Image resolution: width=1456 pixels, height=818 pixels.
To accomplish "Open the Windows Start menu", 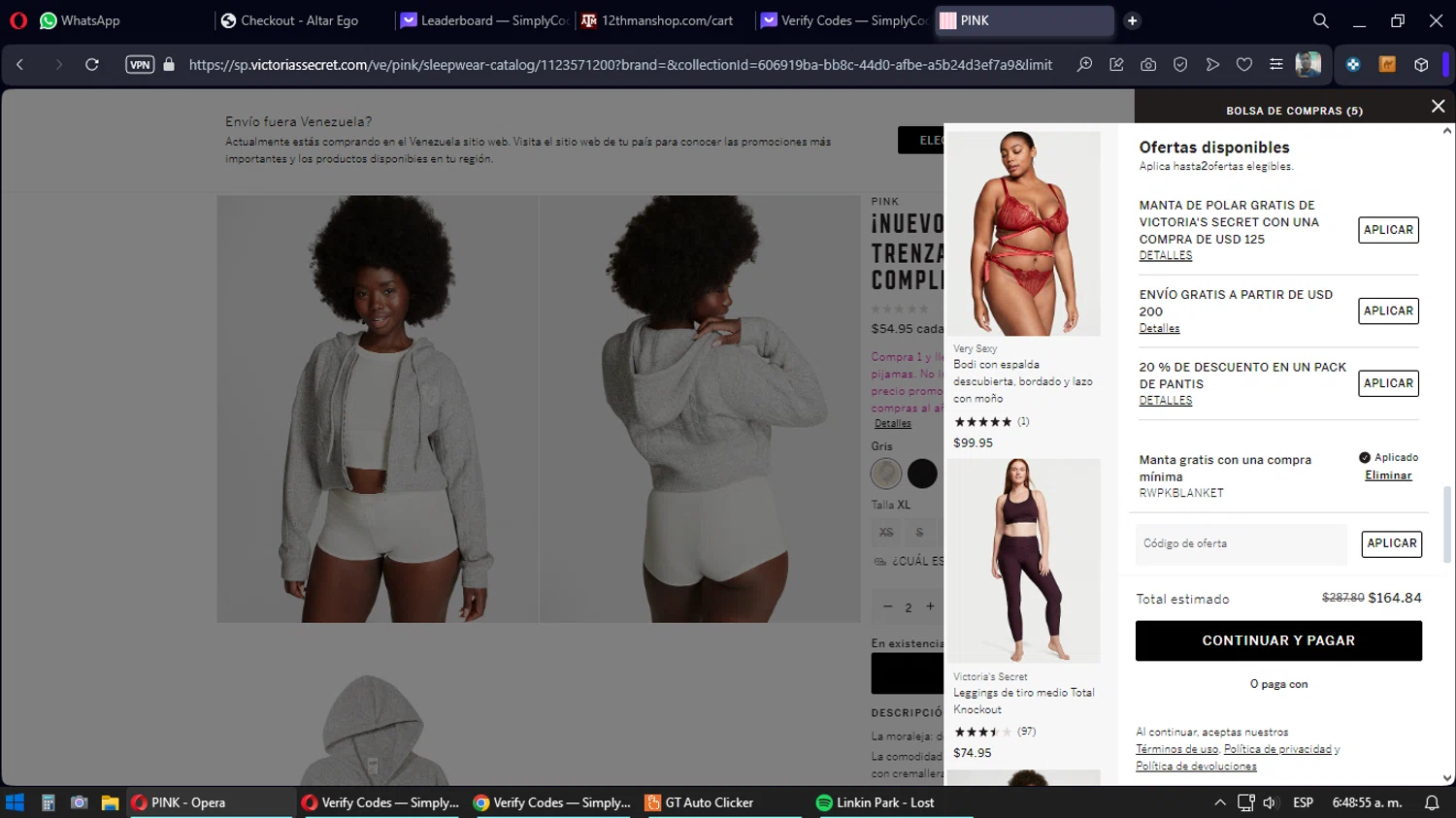I will (15, 802).
